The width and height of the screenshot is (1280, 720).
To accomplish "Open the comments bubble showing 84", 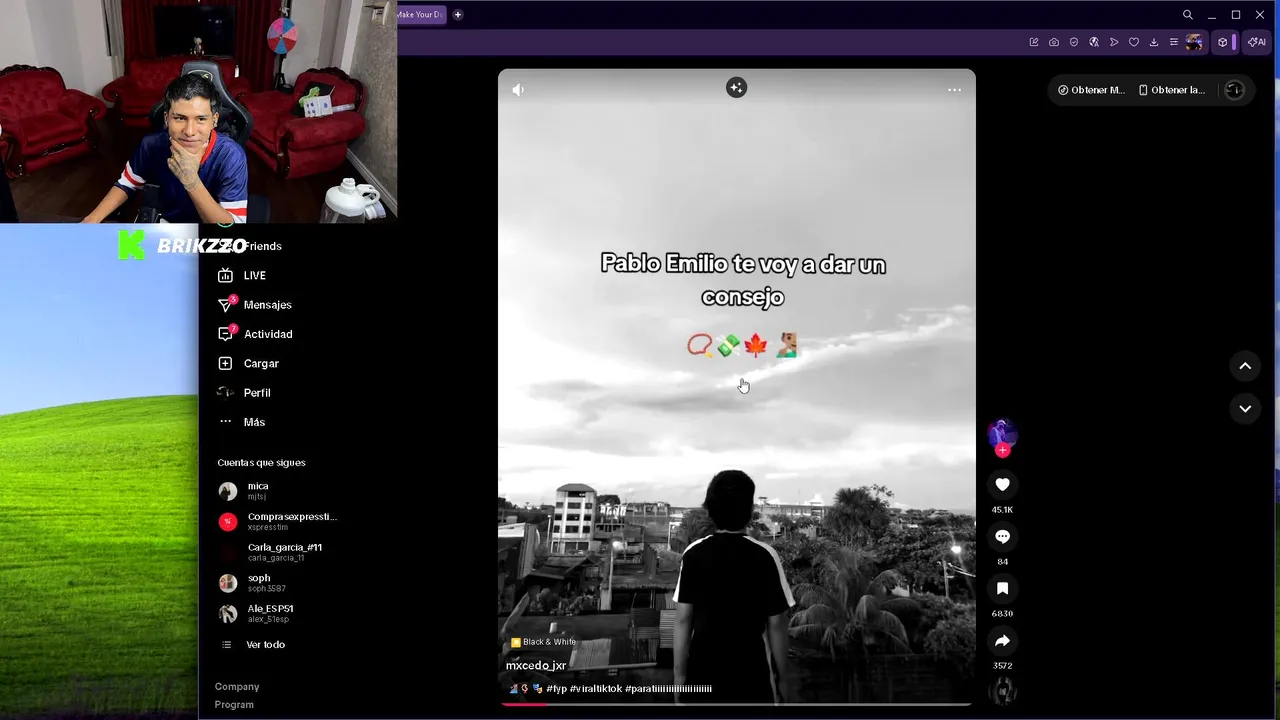I will (1002, 537).
